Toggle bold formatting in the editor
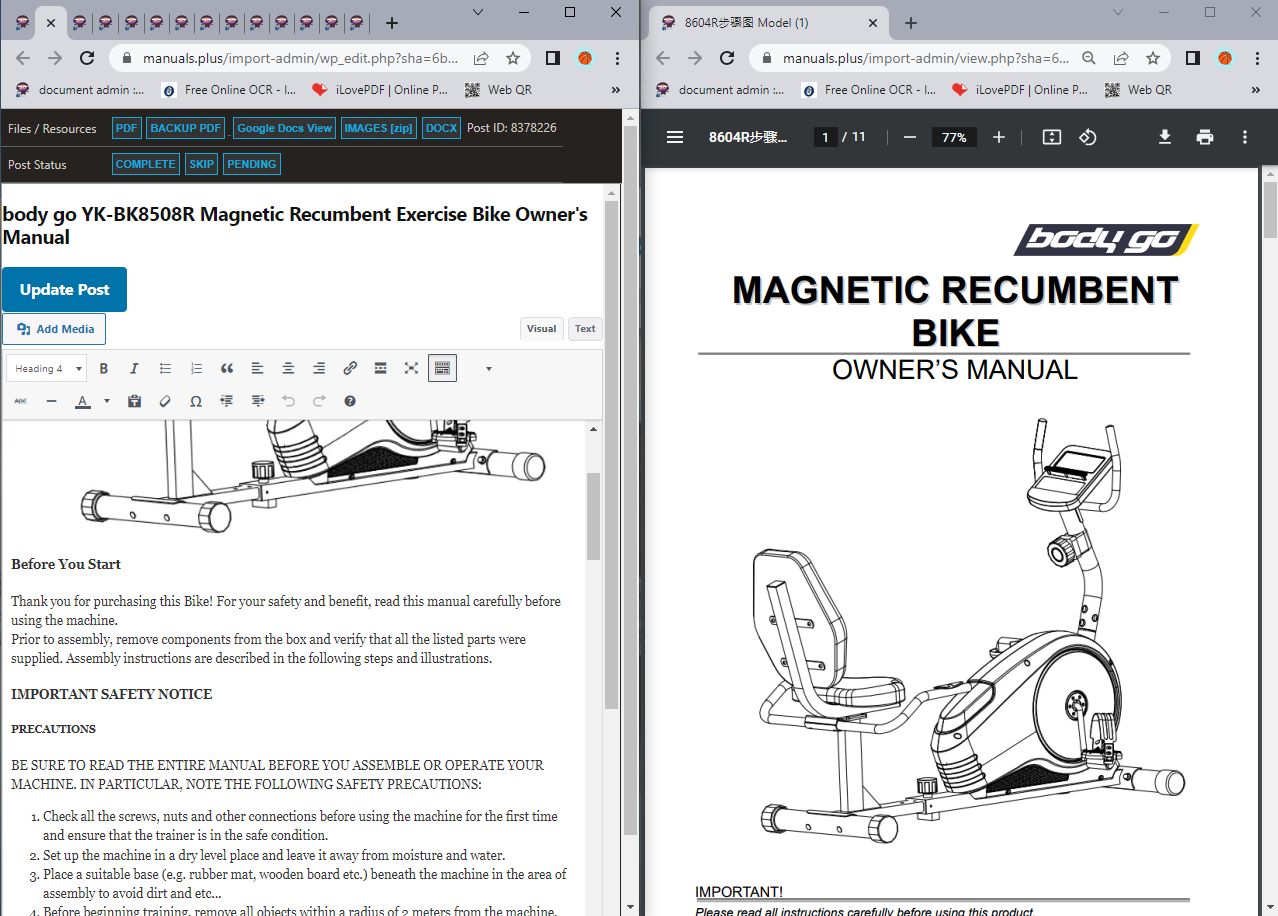The height and width of the screenshot is (916, 1278). (x=103, y=369)
